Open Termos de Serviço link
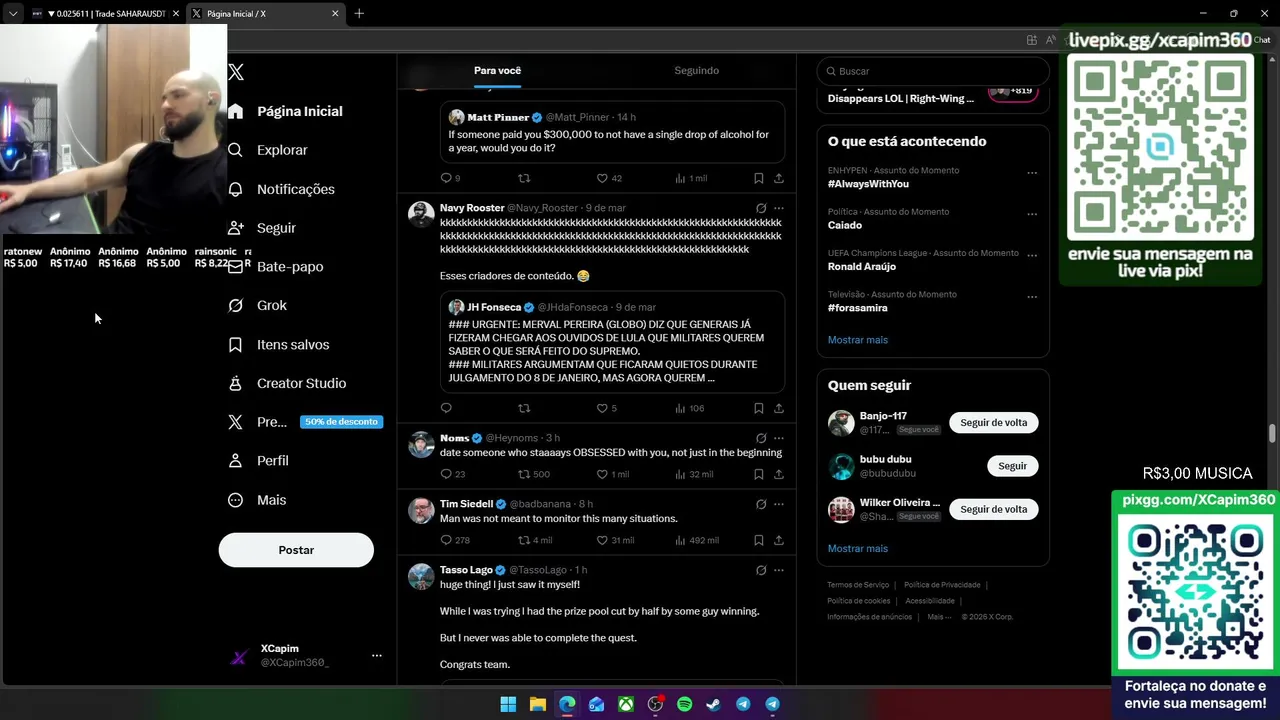 pos(858,585)
